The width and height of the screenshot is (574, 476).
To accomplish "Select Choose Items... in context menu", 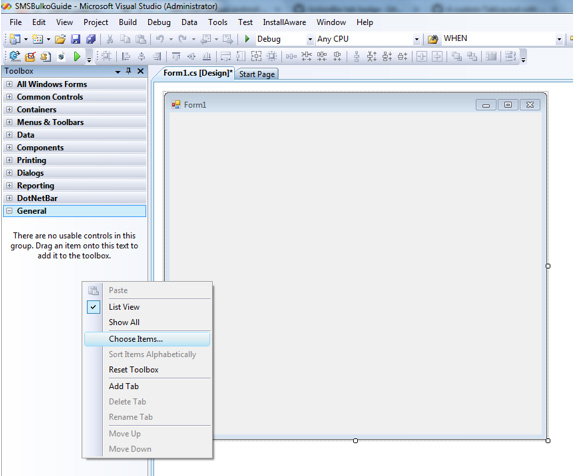I will coord(147,339).
